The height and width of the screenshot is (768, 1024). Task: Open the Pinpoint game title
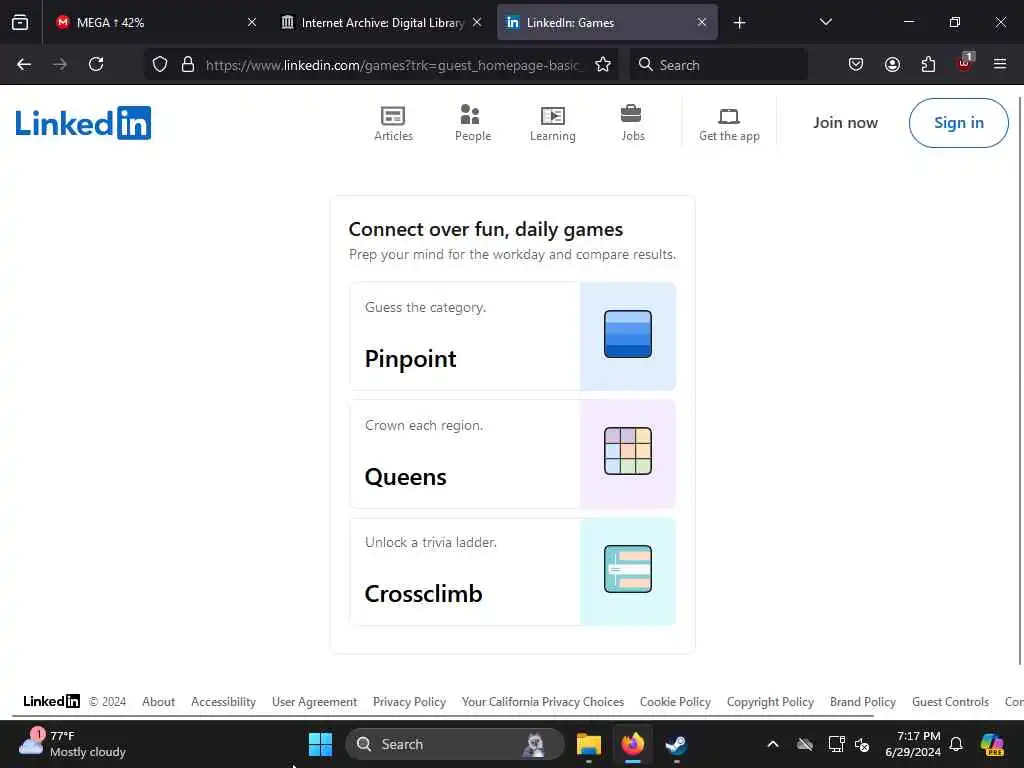[410, 359]
